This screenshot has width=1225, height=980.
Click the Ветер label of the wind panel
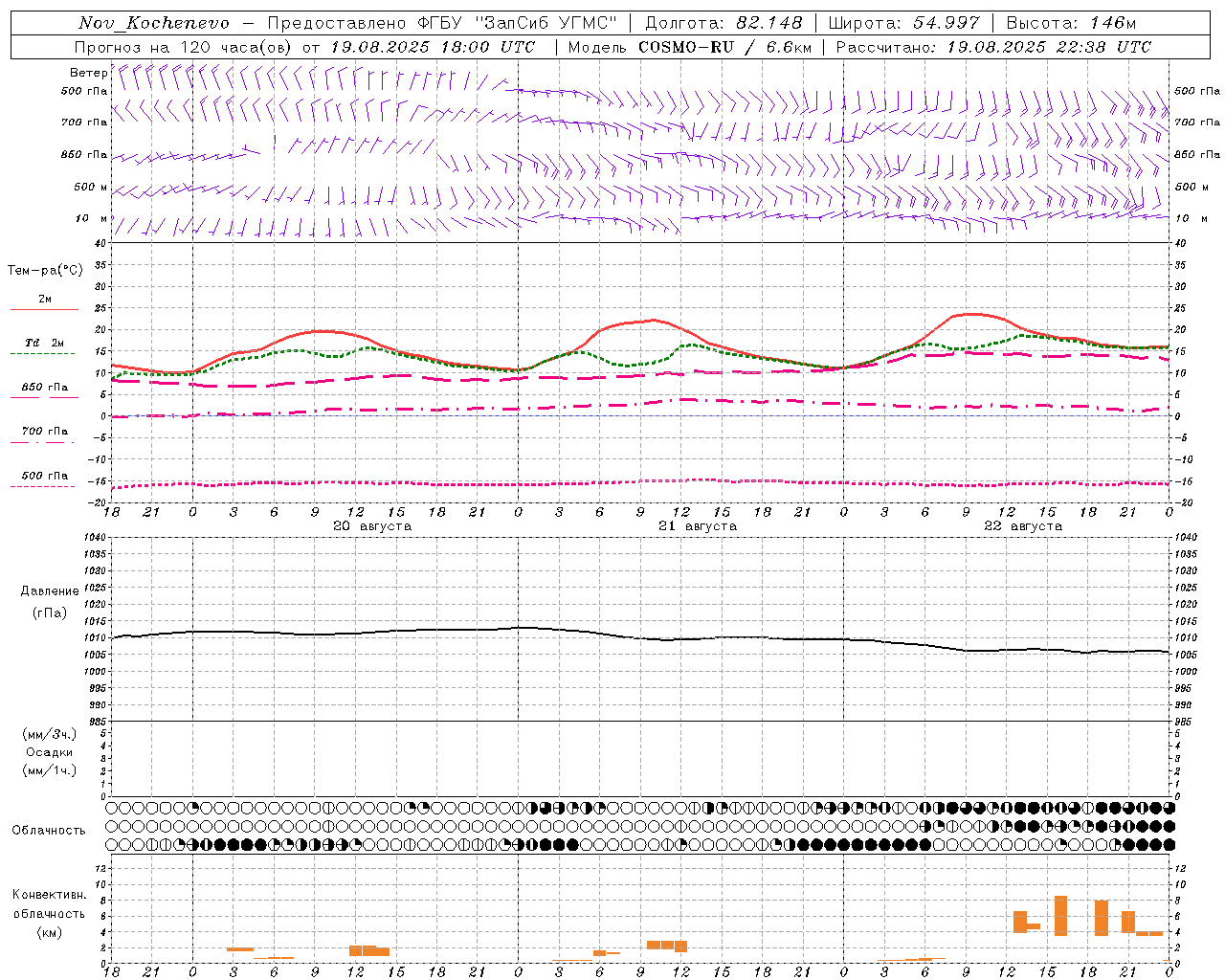pyautogui.click(x=88, y=73)
